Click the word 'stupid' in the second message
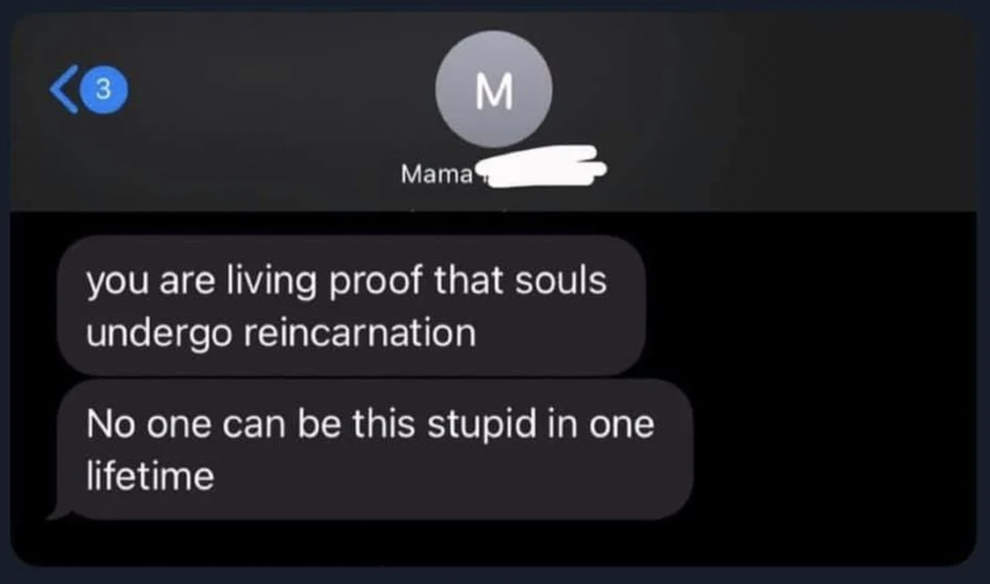The width and height of the screenshot is (990, 584). click(482, 424)
